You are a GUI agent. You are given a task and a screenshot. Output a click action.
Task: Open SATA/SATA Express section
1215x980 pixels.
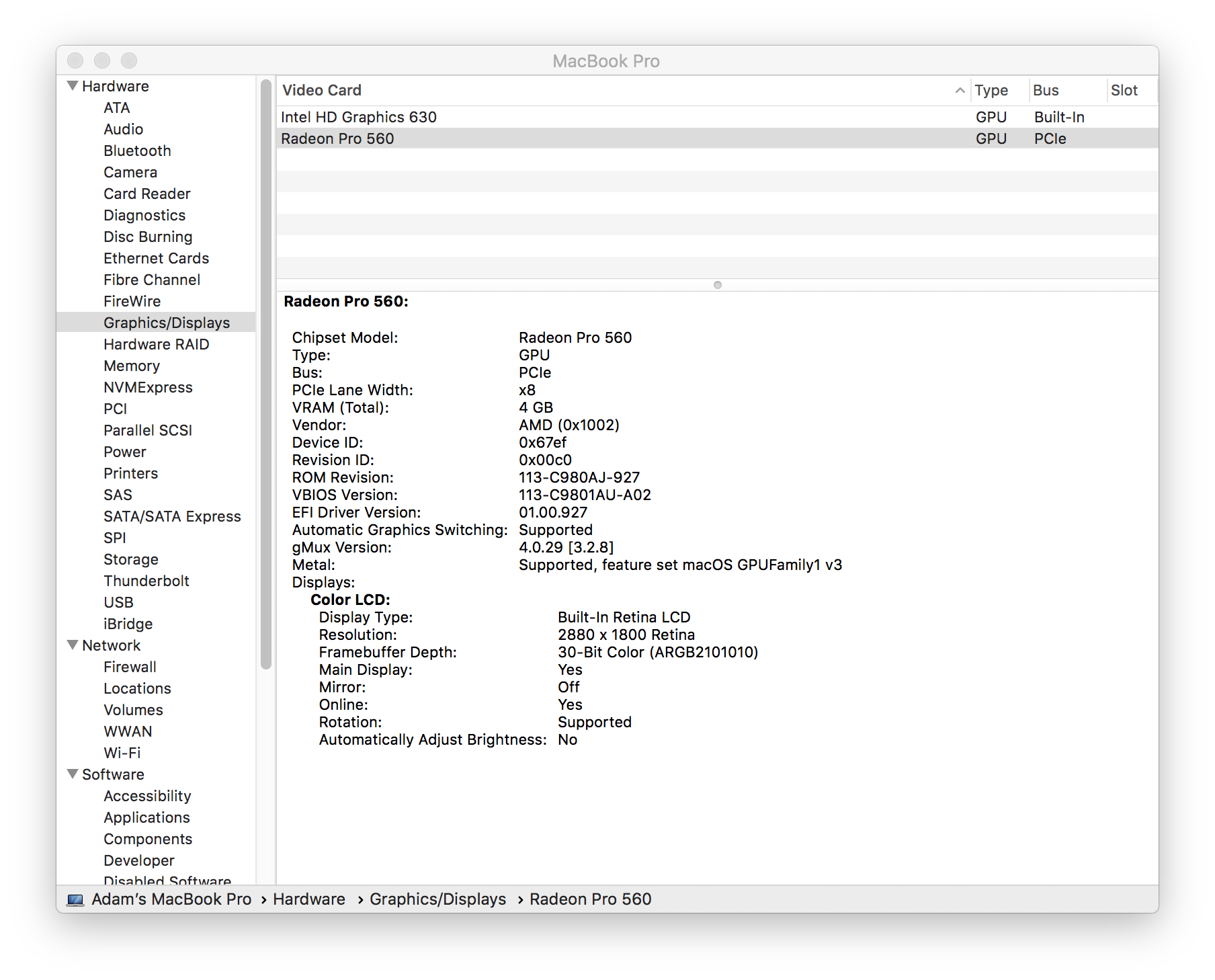point(172,516)
